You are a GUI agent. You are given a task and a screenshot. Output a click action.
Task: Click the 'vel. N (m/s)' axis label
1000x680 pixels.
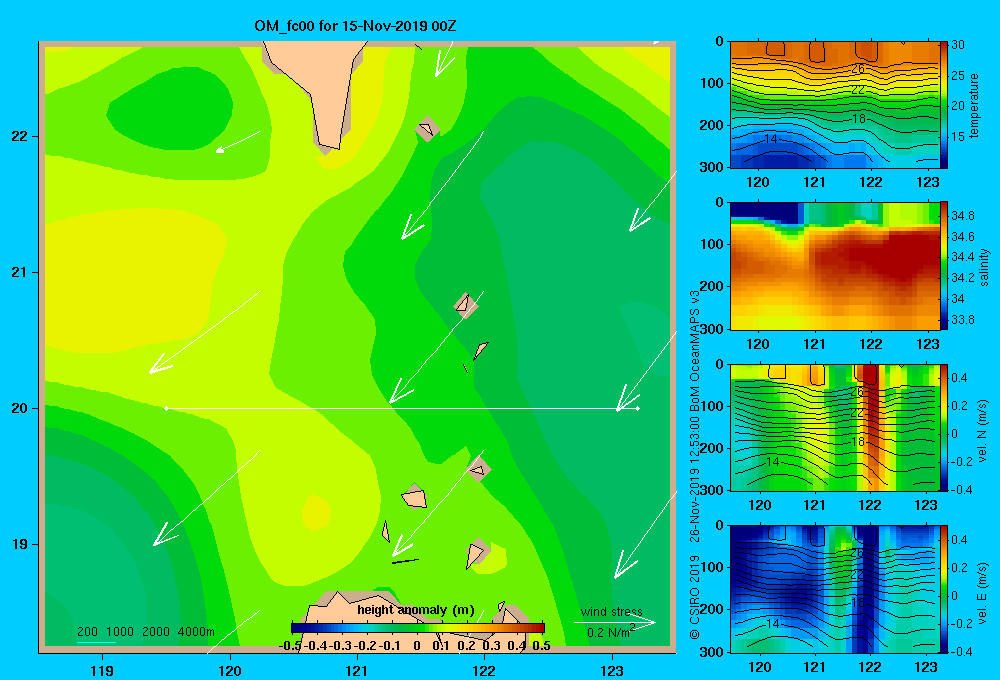[983, 431]
